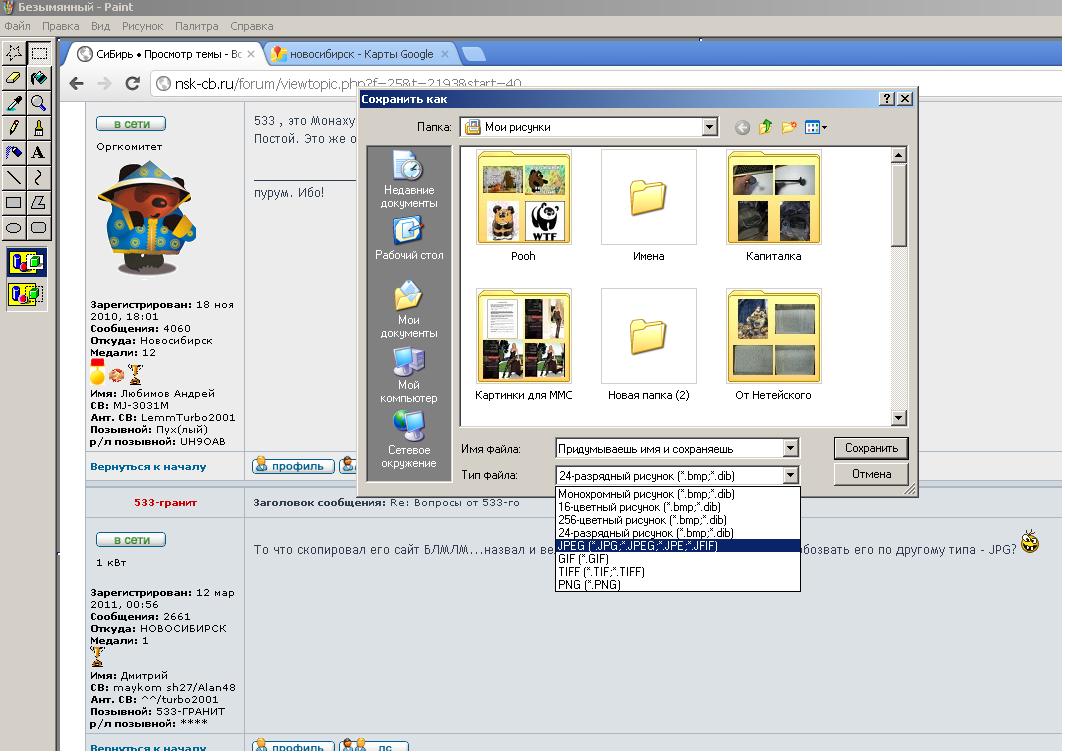Enable the opaque selection mode option

pos(26,263)
